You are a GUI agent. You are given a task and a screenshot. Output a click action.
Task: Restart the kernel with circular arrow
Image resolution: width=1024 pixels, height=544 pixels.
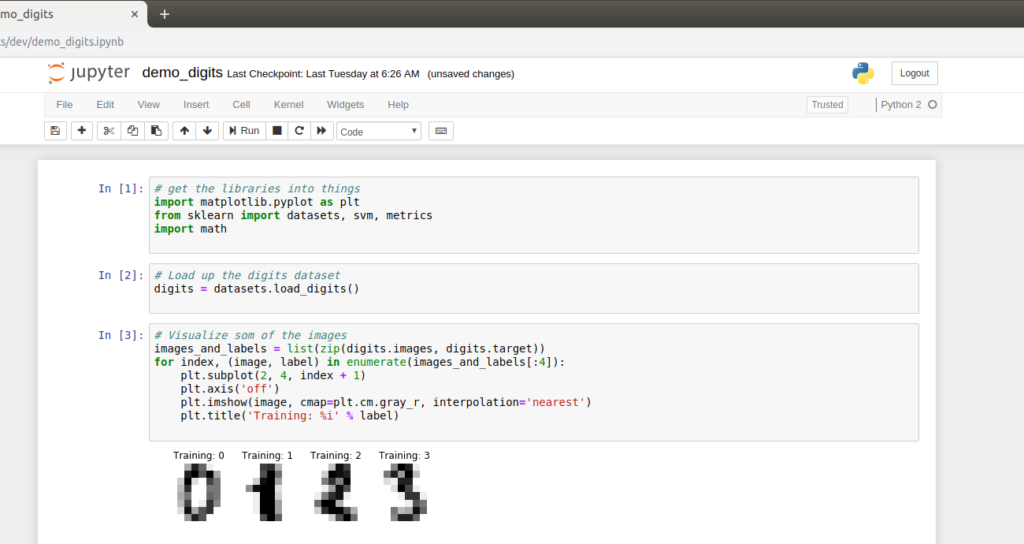(x=299, y=131)
